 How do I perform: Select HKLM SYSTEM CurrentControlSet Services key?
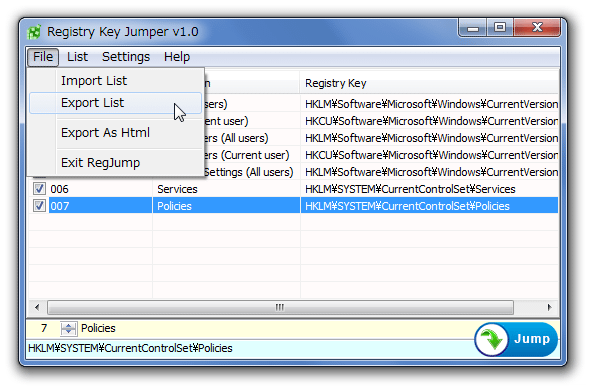point(430,189)
